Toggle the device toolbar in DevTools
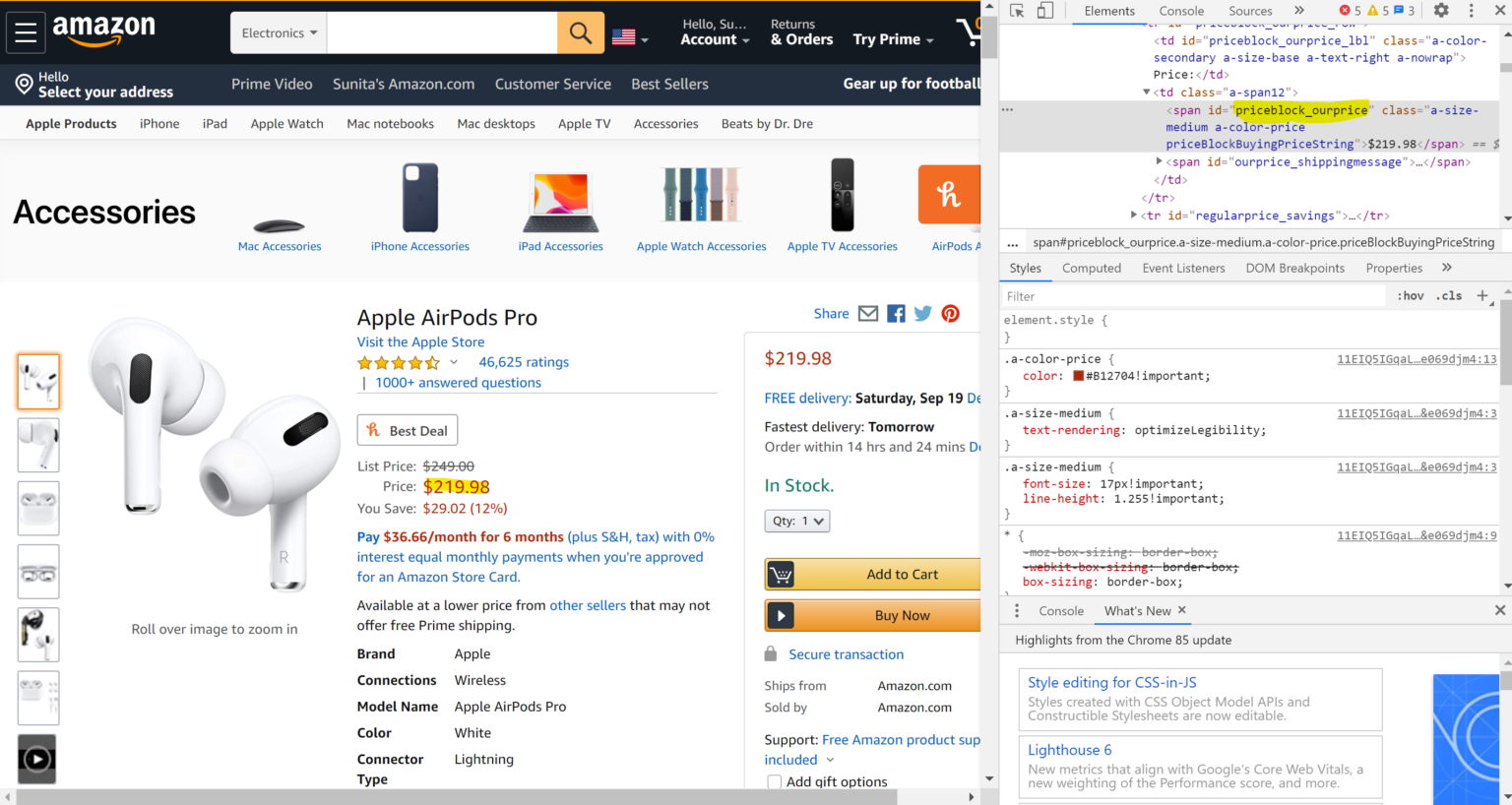The height and width of the screenshot is (805, 1512). tap(1044, 10)
